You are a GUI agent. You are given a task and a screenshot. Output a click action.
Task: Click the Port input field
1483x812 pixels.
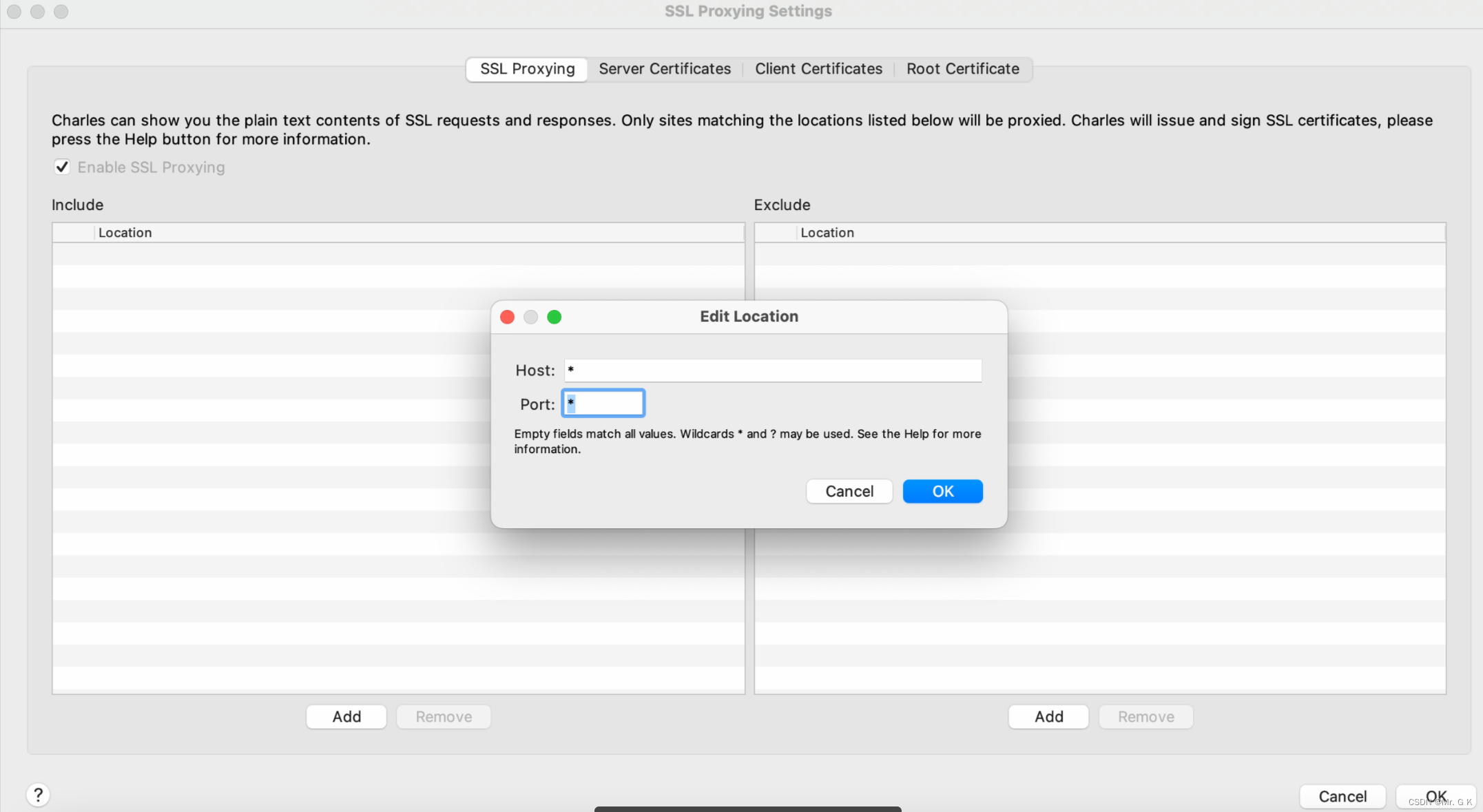[x=603, y=404]
